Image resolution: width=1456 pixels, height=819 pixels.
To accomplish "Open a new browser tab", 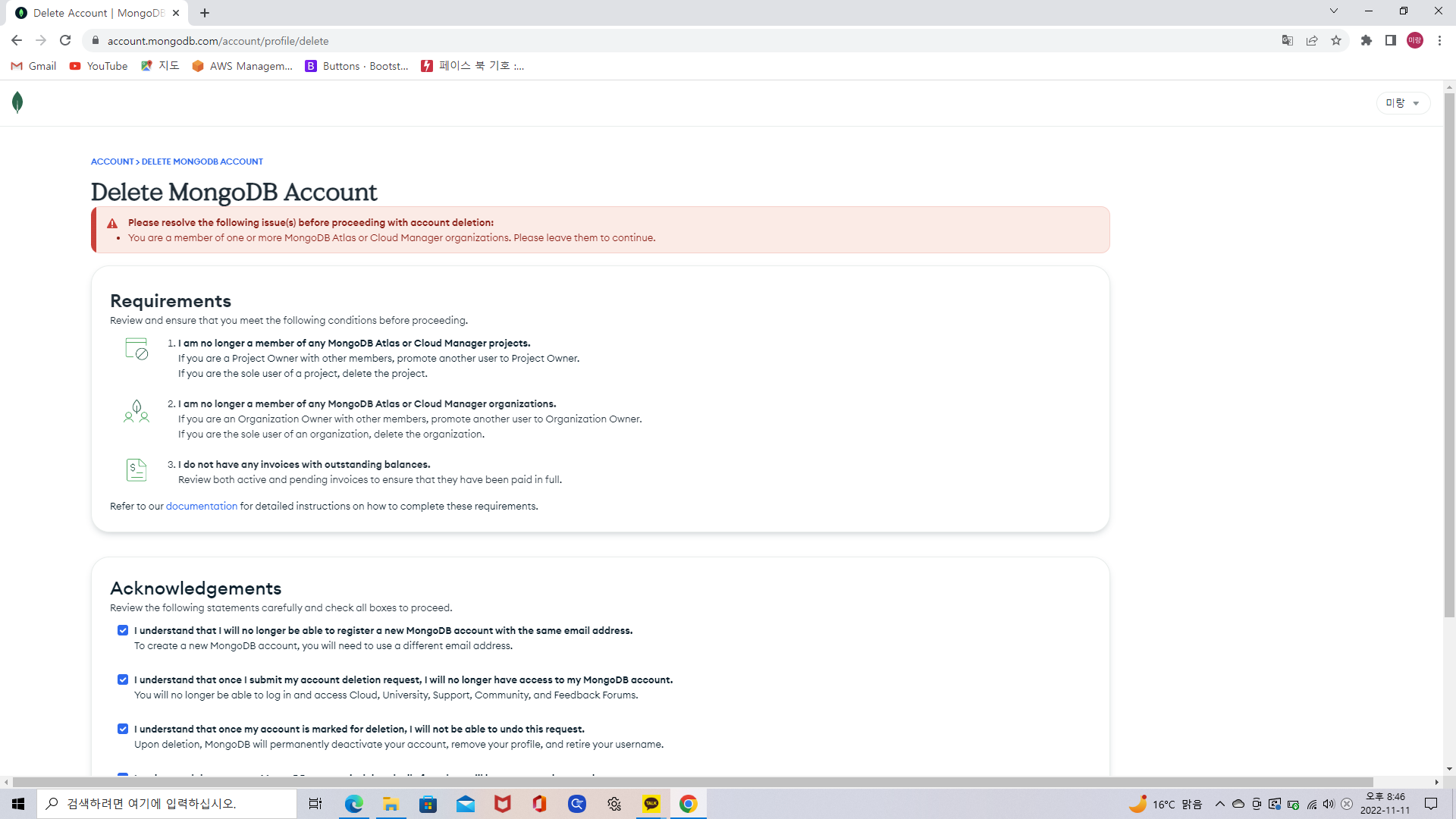I will tap(205, 13).
